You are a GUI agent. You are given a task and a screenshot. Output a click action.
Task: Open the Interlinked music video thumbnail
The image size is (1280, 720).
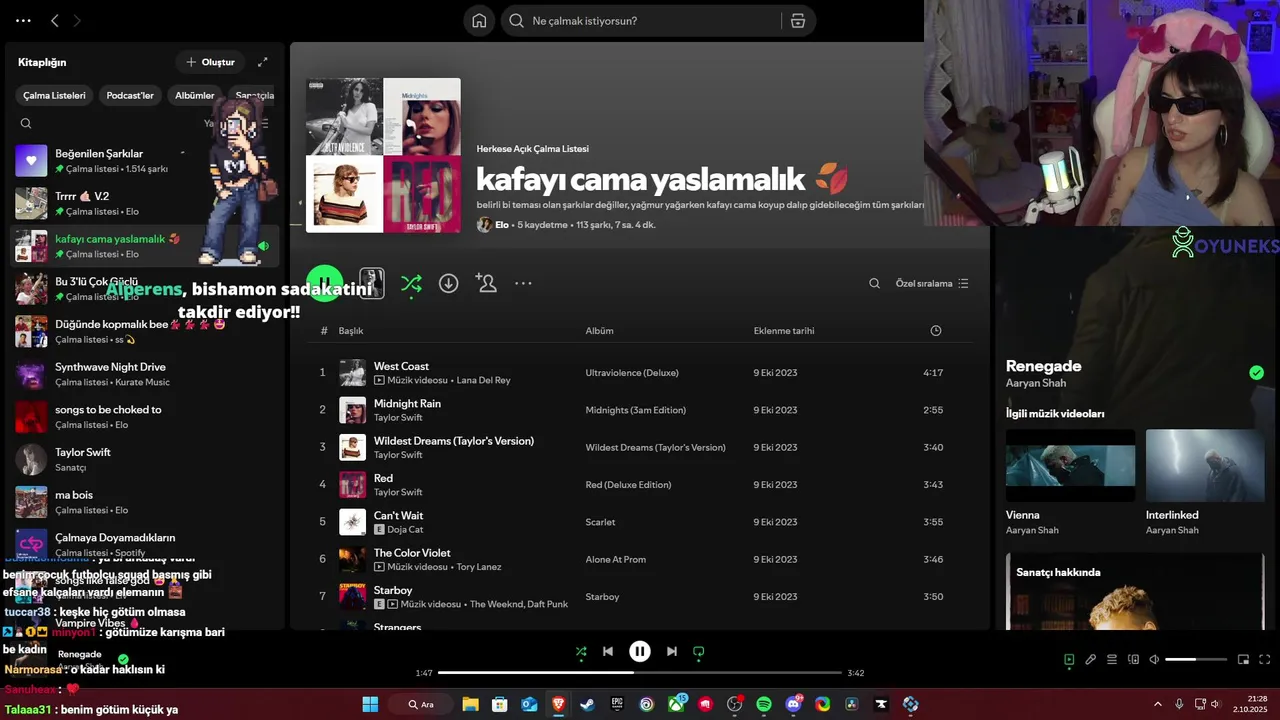pos(1205,466)
